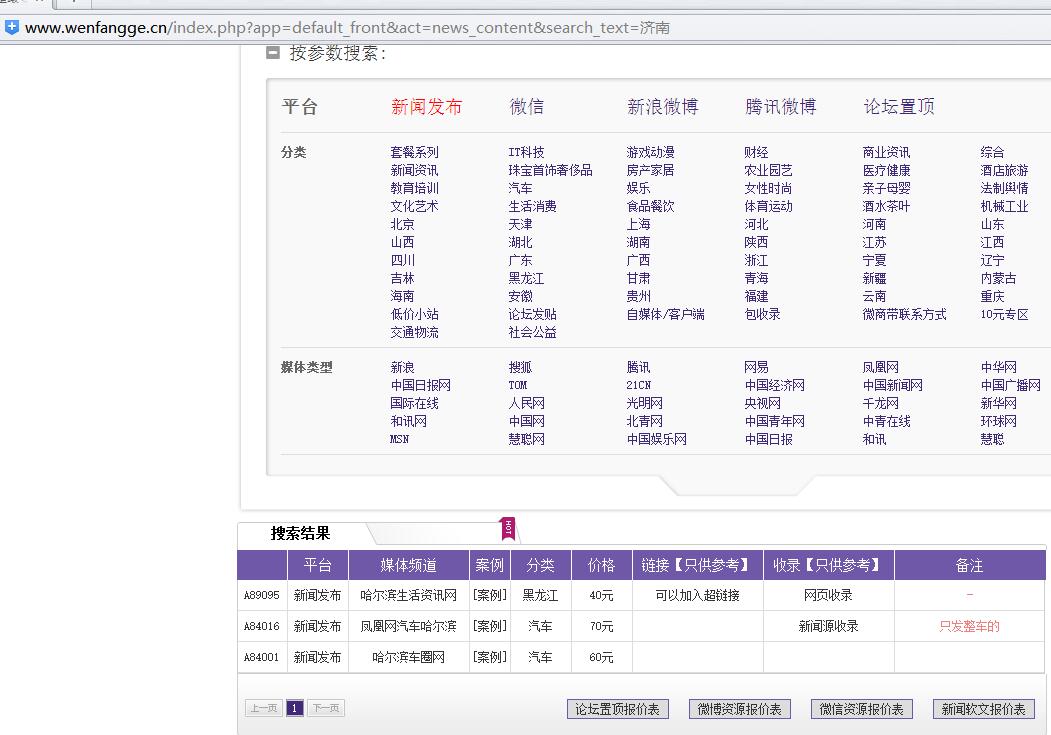1051x735 pixels.
Task: Choose the 云南 region filter
Action: [874, 296]
